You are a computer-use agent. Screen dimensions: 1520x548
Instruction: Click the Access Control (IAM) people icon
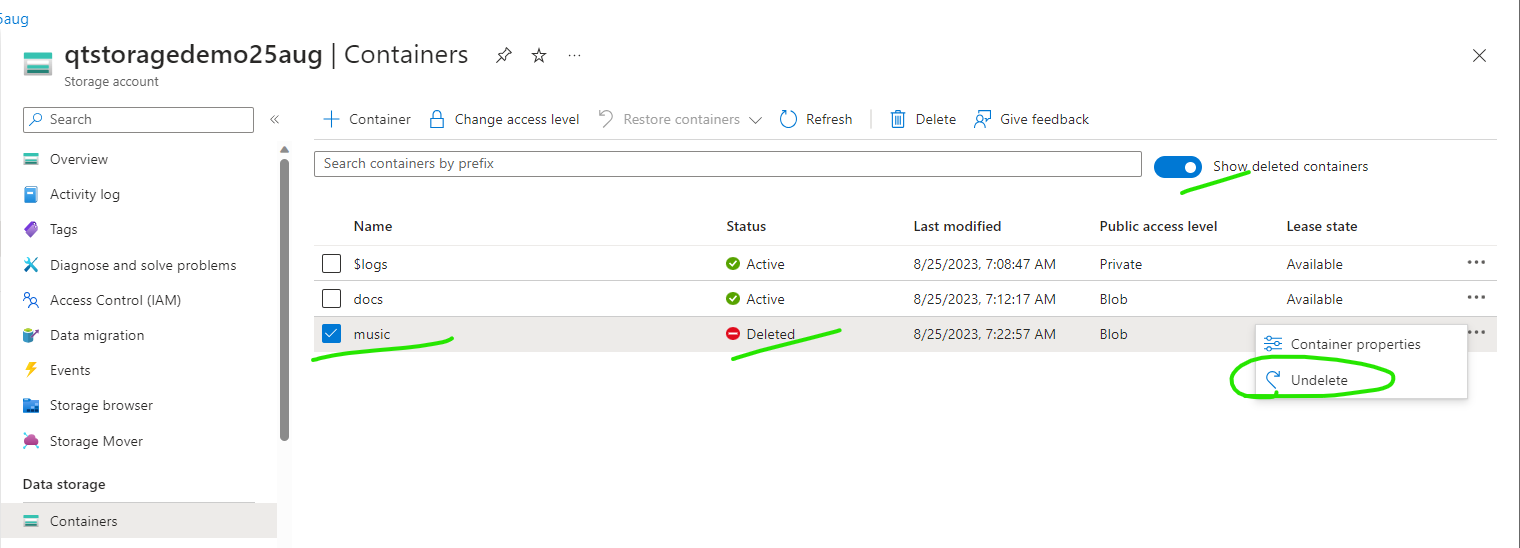tap(32, 300)
